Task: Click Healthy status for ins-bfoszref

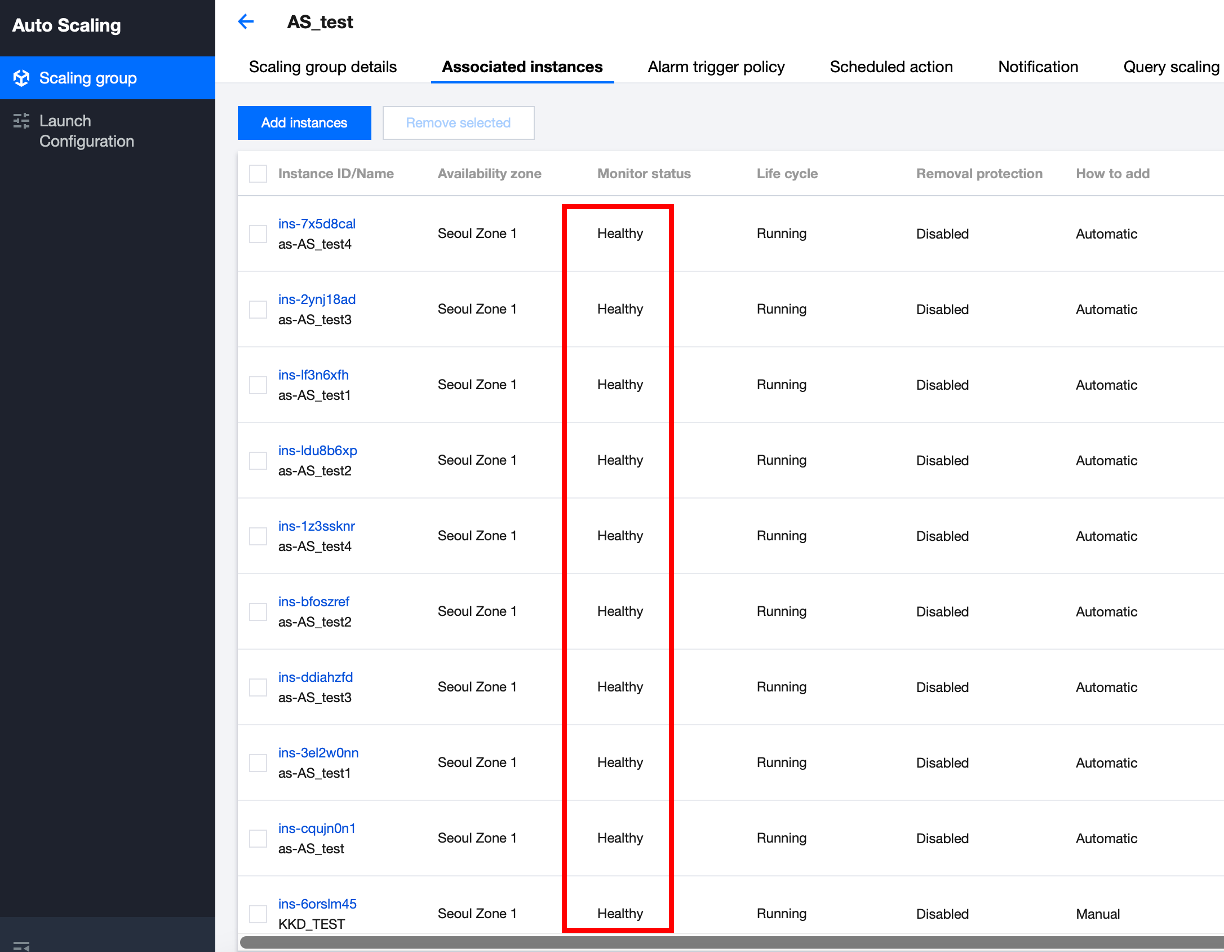Action: pyautogui.click(x=620, y=612)
